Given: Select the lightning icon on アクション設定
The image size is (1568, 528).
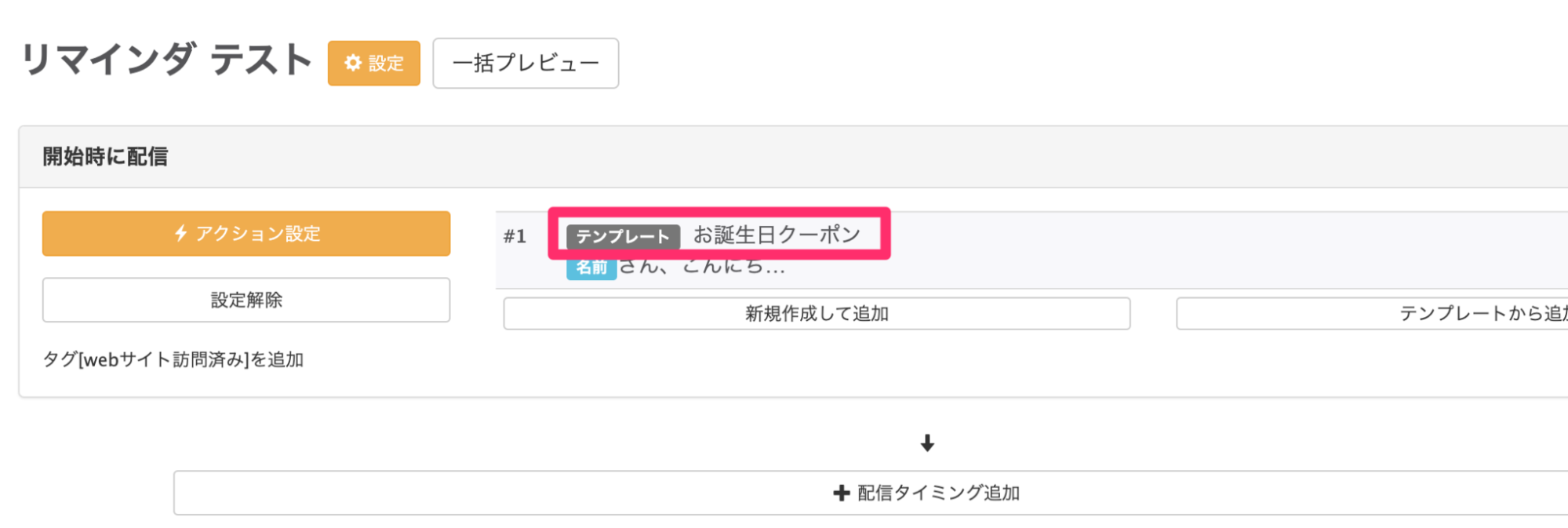Looking at the screenshot, I should point(180,233).
